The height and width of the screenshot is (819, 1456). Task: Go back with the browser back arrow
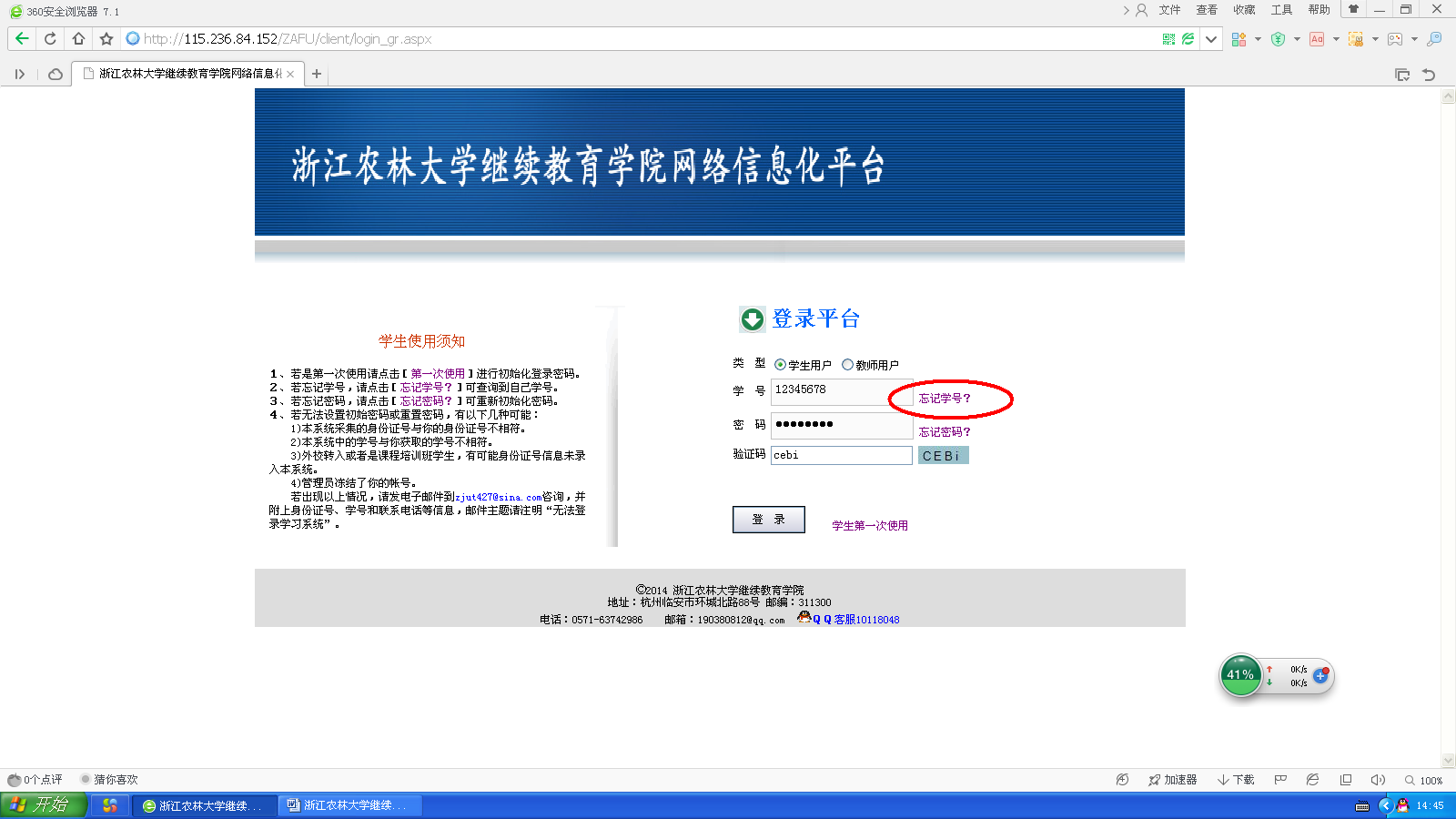point(22,38)
